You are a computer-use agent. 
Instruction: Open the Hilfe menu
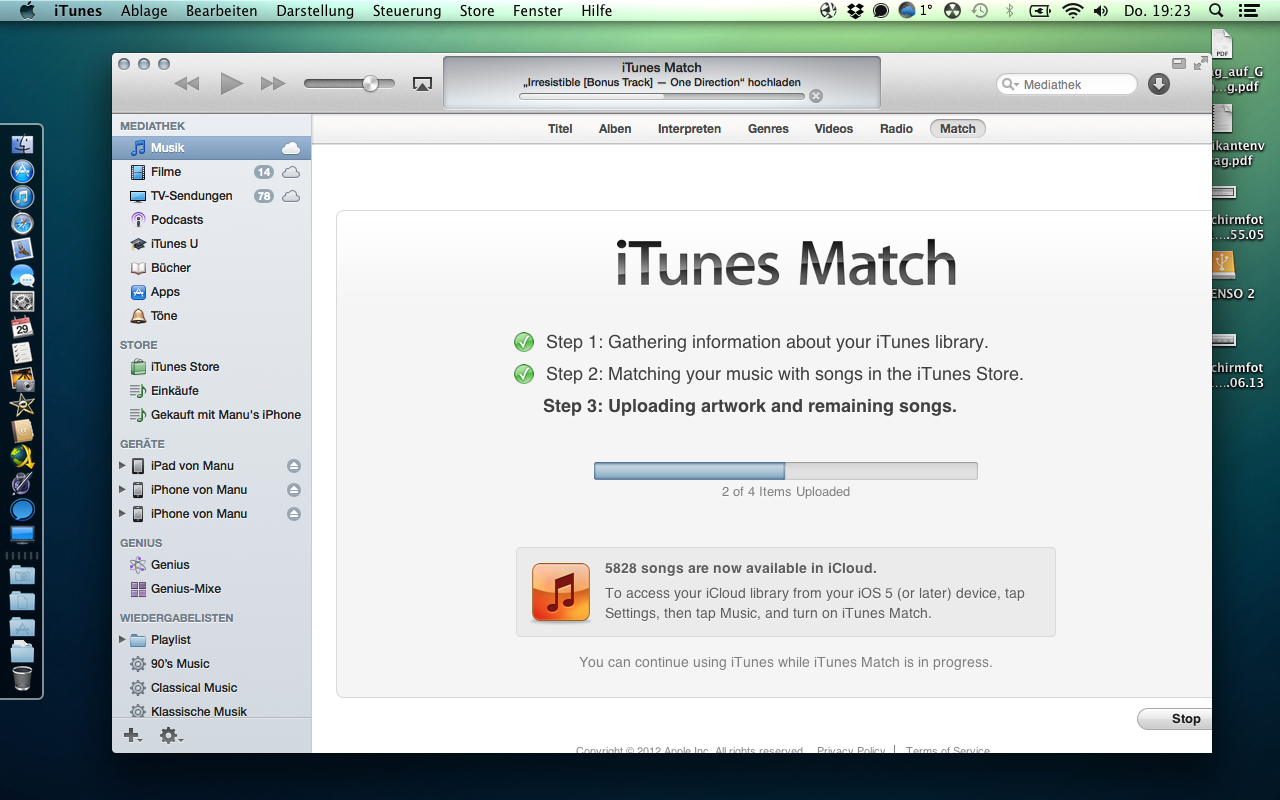(597, 11)
